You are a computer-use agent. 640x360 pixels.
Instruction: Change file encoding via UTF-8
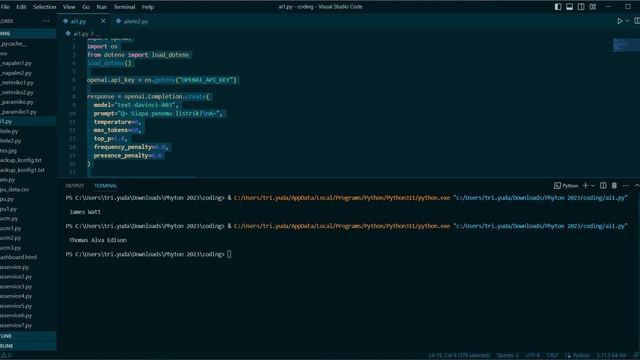(x=532, y=356)
